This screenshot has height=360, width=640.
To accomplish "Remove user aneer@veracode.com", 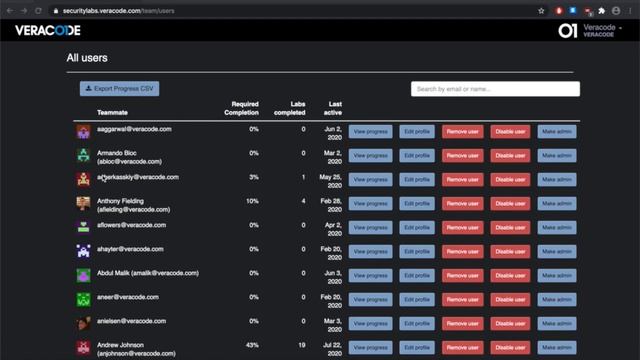I will (x=462, y=300).
